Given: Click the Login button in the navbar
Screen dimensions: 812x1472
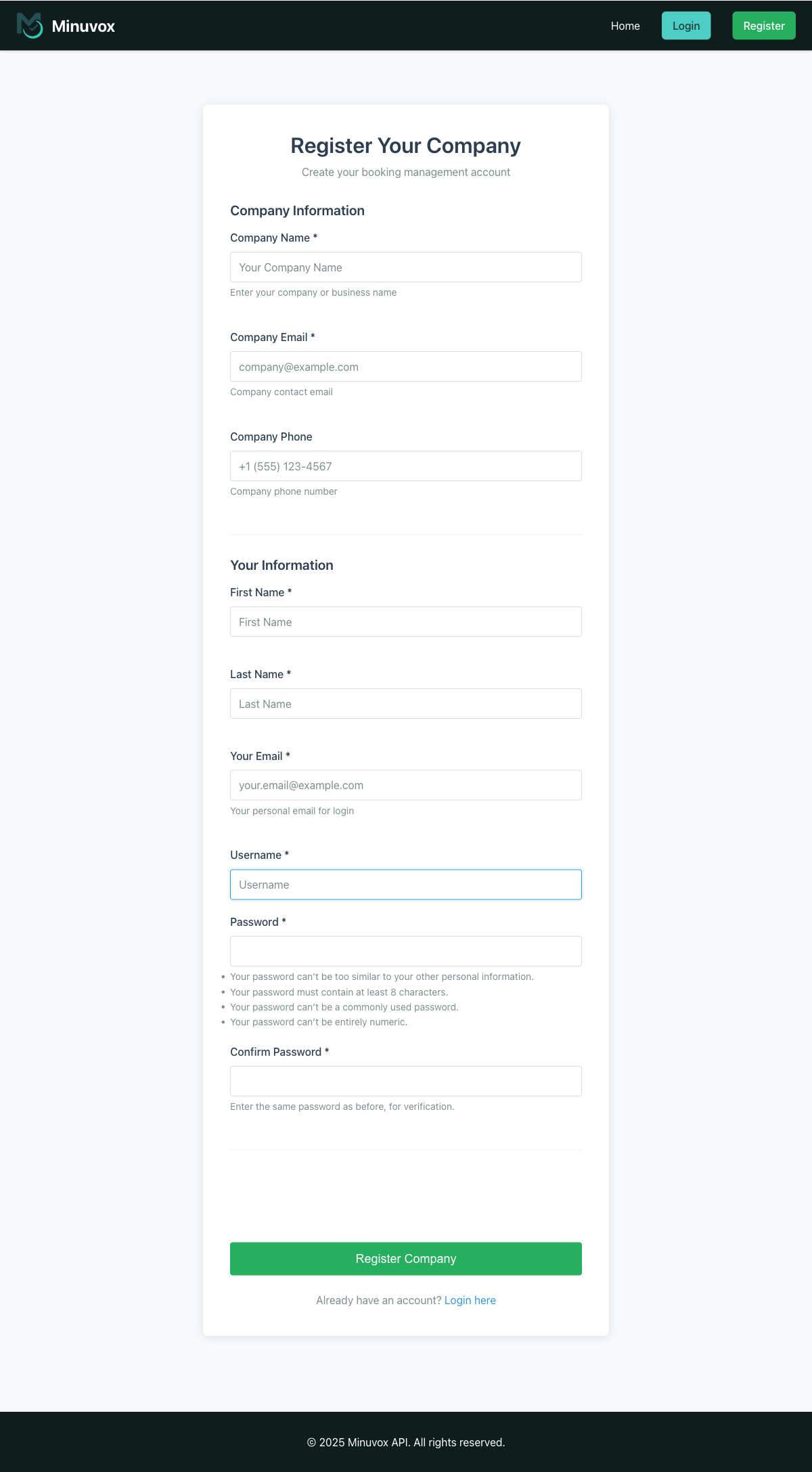Looking at the screenshot, I should (686, 26).
